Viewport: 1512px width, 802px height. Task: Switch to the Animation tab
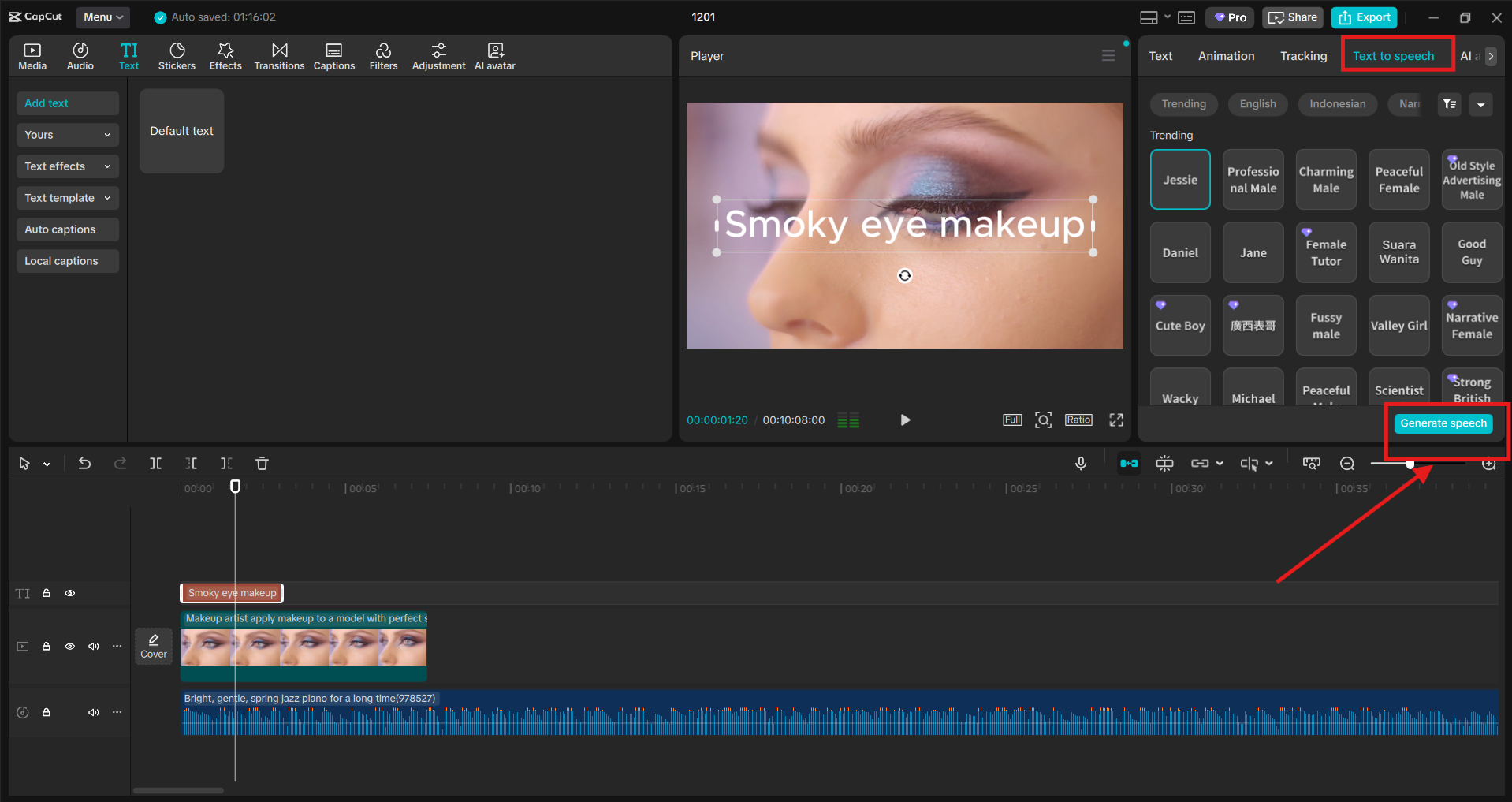point(1226,56)
